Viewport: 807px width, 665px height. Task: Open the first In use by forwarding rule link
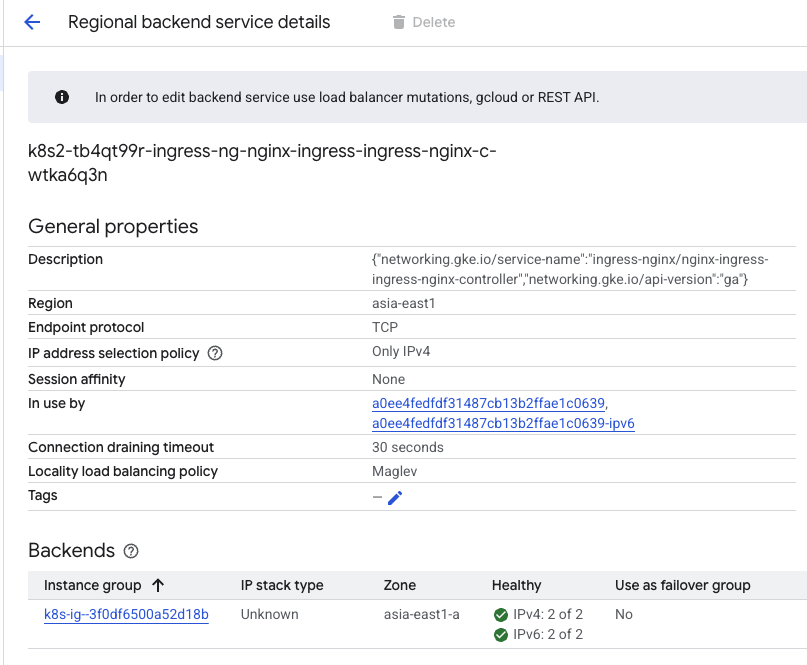(488, 403)
